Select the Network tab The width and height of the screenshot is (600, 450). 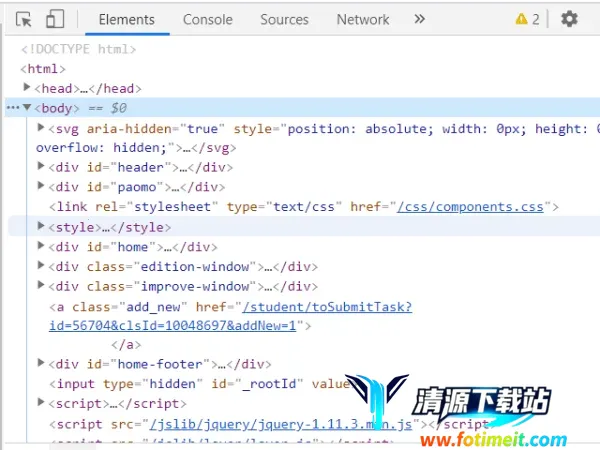pyautogui.click(x=363, y=19)
